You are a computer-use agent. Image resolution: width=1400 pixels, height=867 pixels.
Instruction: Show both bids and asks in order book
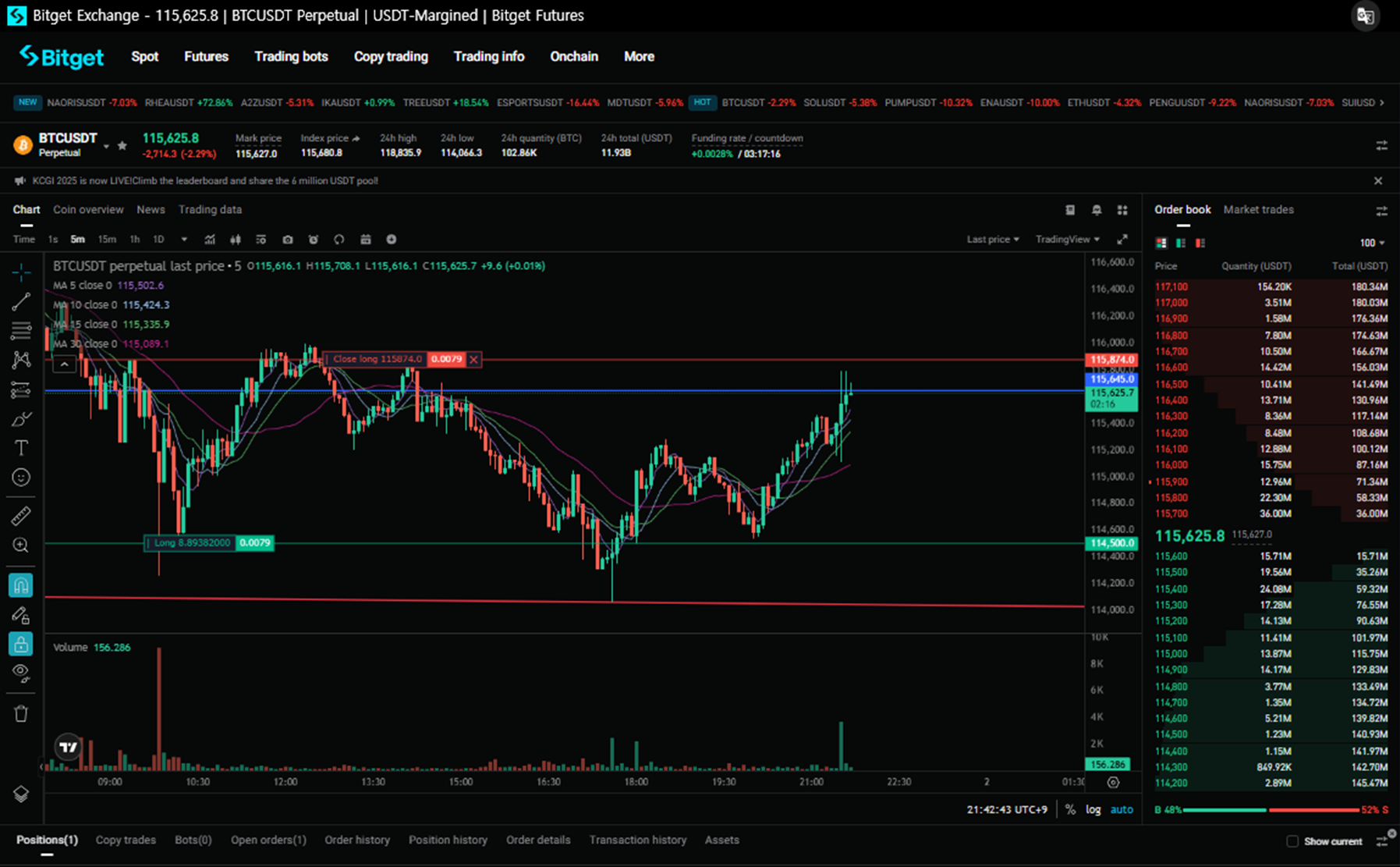pos(1161,243)
